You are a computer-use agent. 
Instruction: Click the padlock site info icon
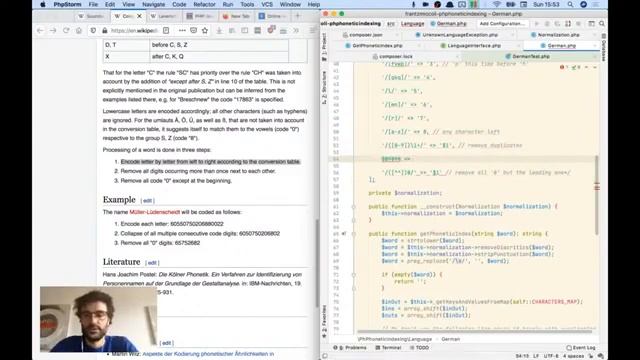pos(104,31)
